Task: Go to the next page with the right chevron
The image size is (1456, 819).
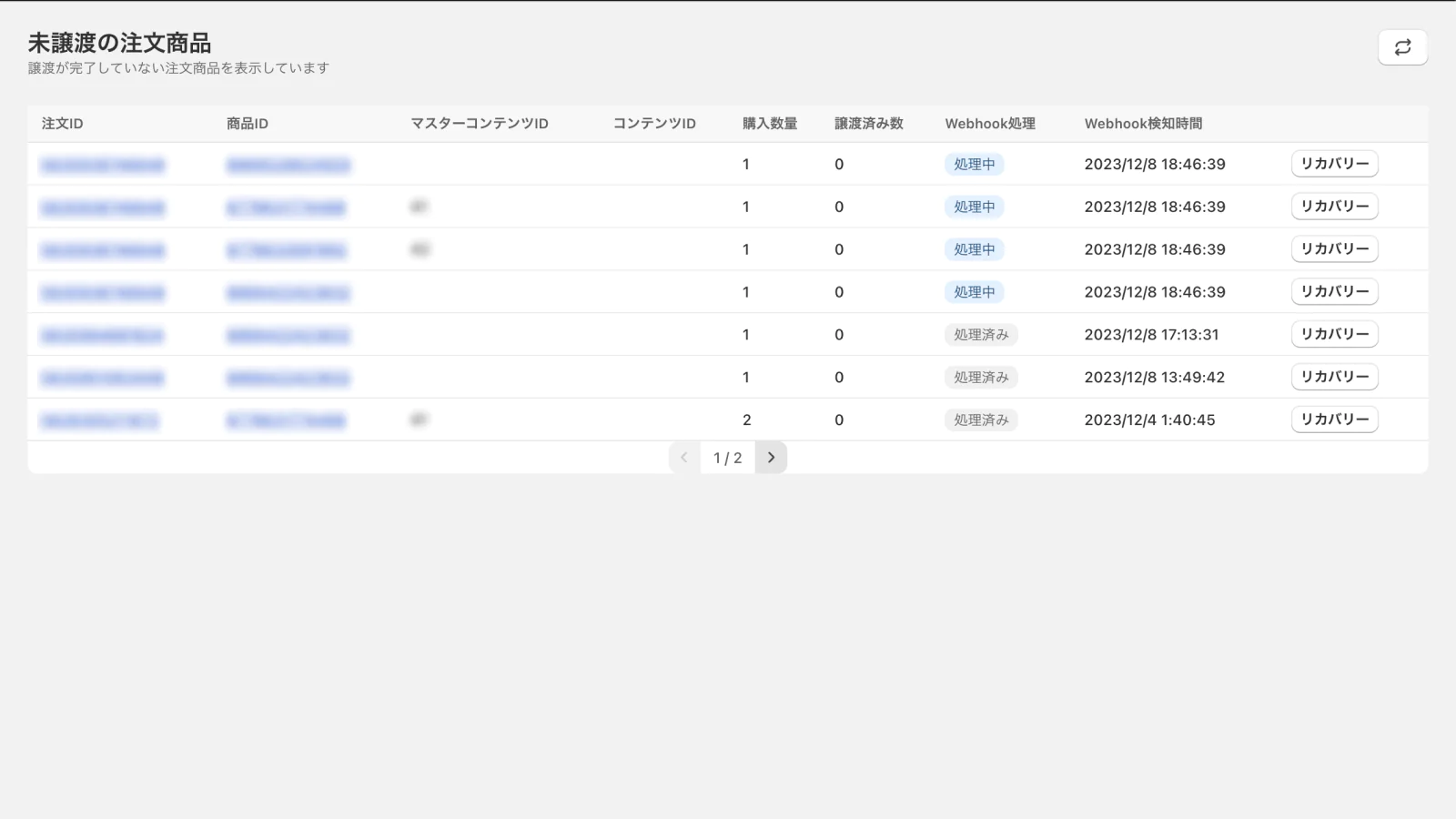Action: pos(771,458)
